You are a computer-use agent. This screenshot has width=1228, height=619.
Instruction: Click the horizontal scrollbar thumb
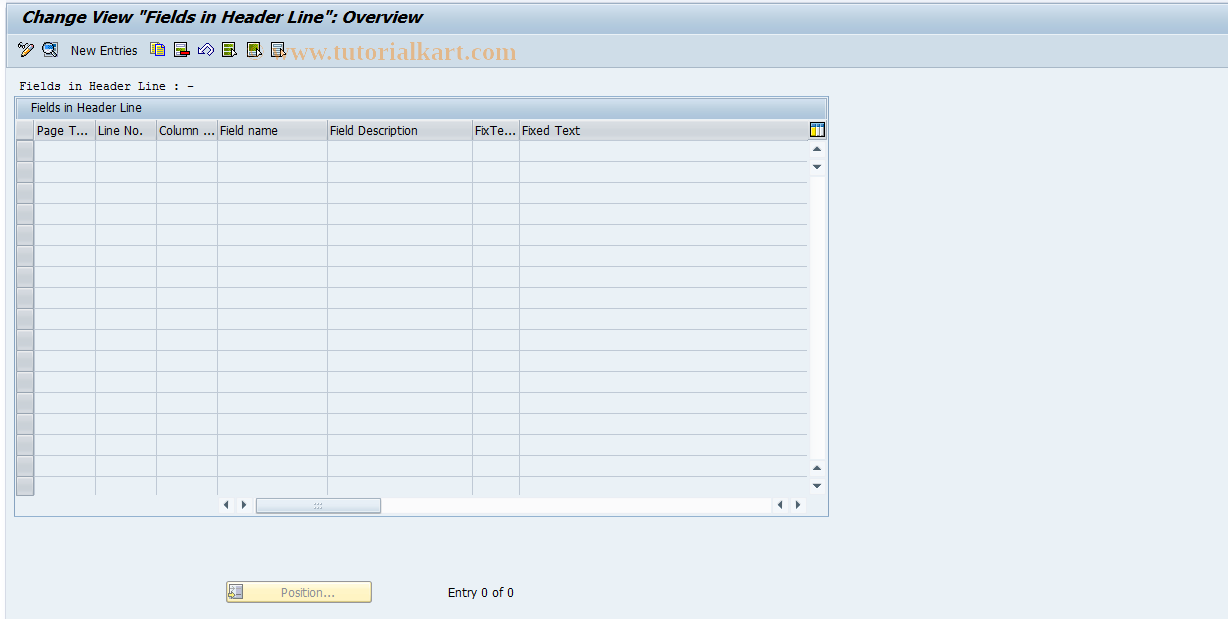point(318,505)
